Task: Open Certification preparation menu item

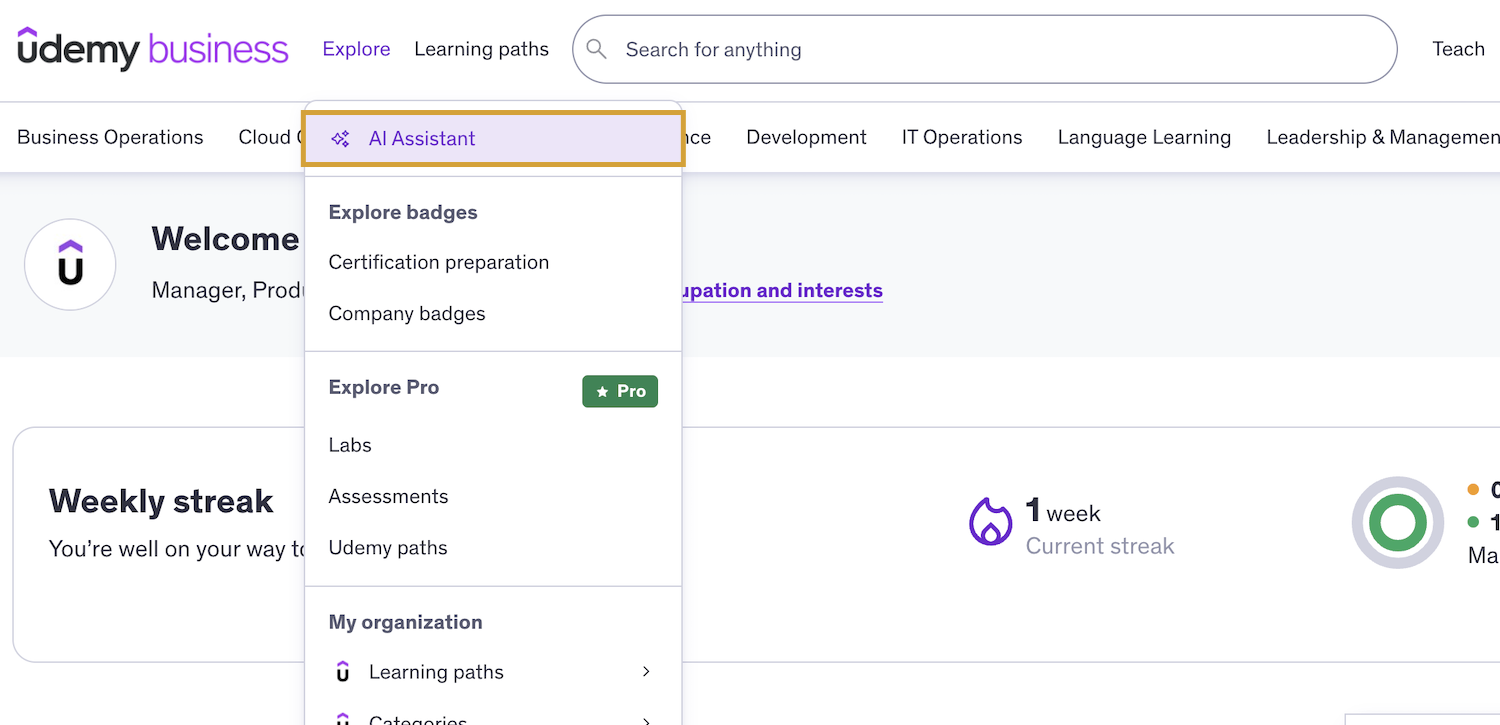Action: (x=439, y=262)
